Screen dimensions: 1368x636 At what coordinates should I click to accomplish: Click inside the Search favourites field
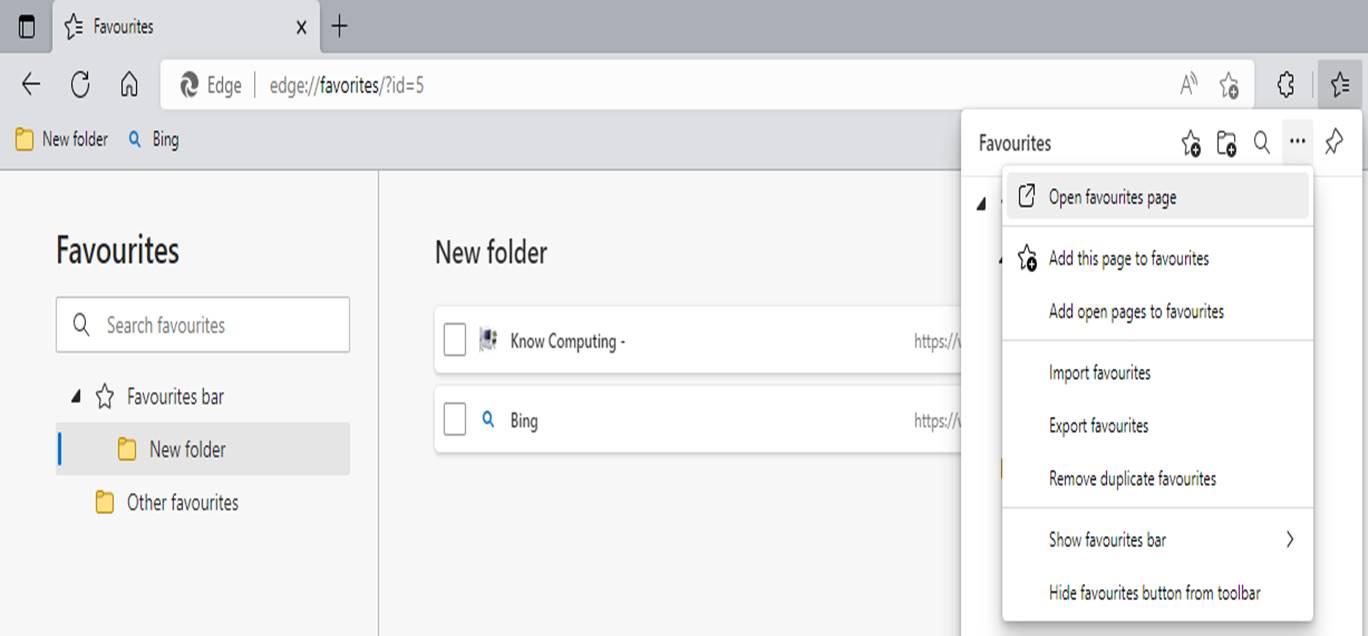(x=203, y=324)
